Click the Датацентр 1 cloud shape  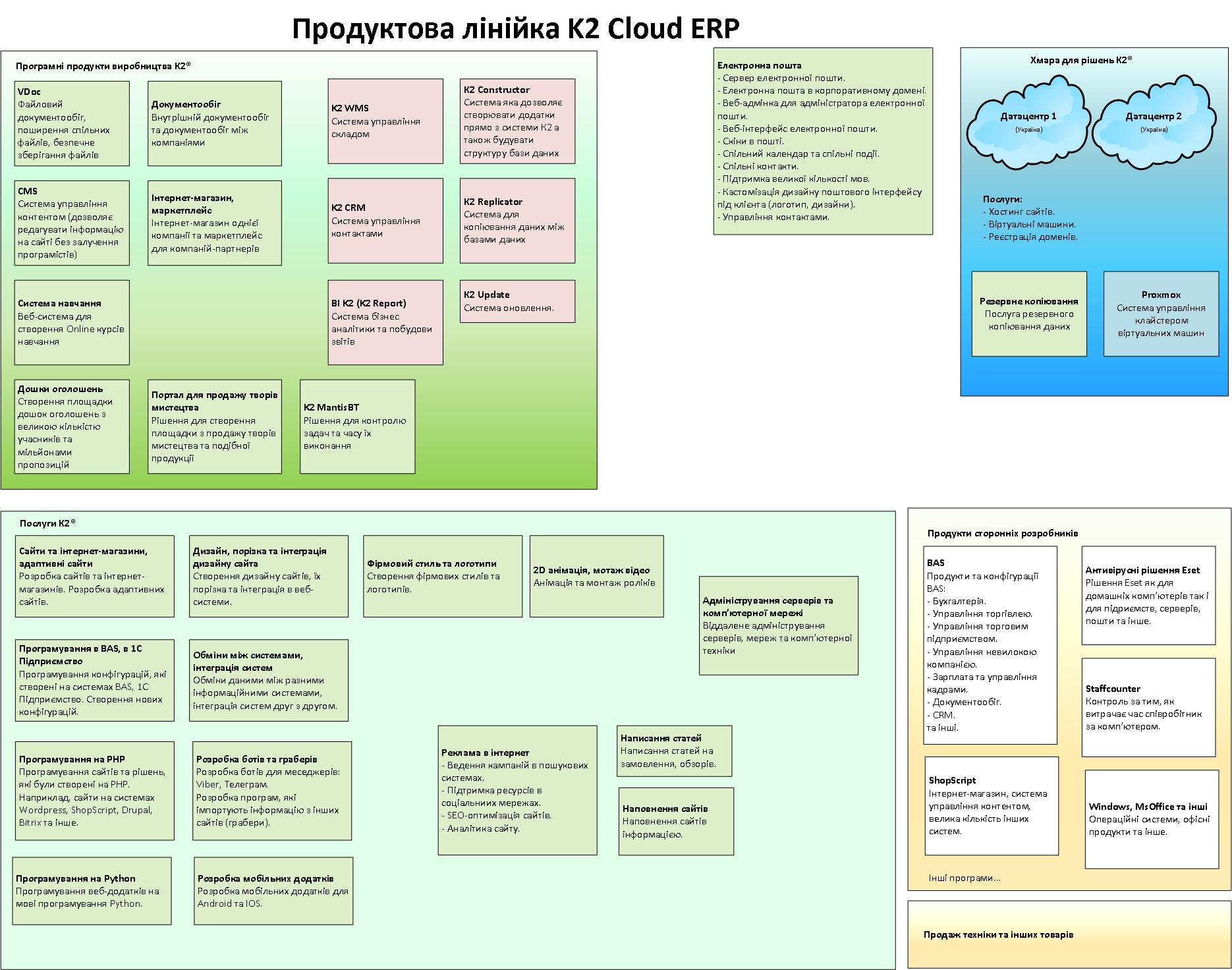point(1028,122)
